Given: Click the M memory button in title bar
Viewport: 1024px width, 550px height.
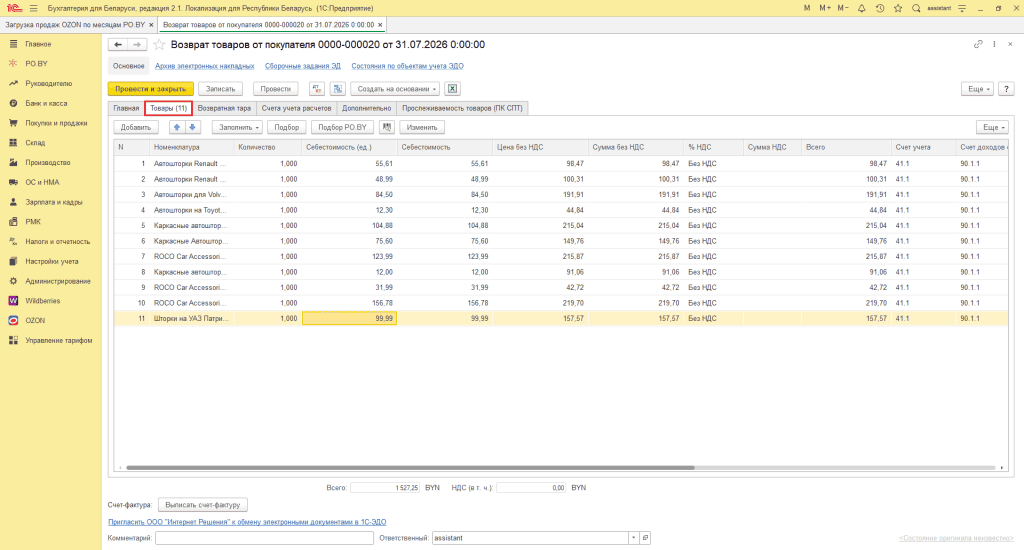Looking at the screenshot, I should coord(807,8).
